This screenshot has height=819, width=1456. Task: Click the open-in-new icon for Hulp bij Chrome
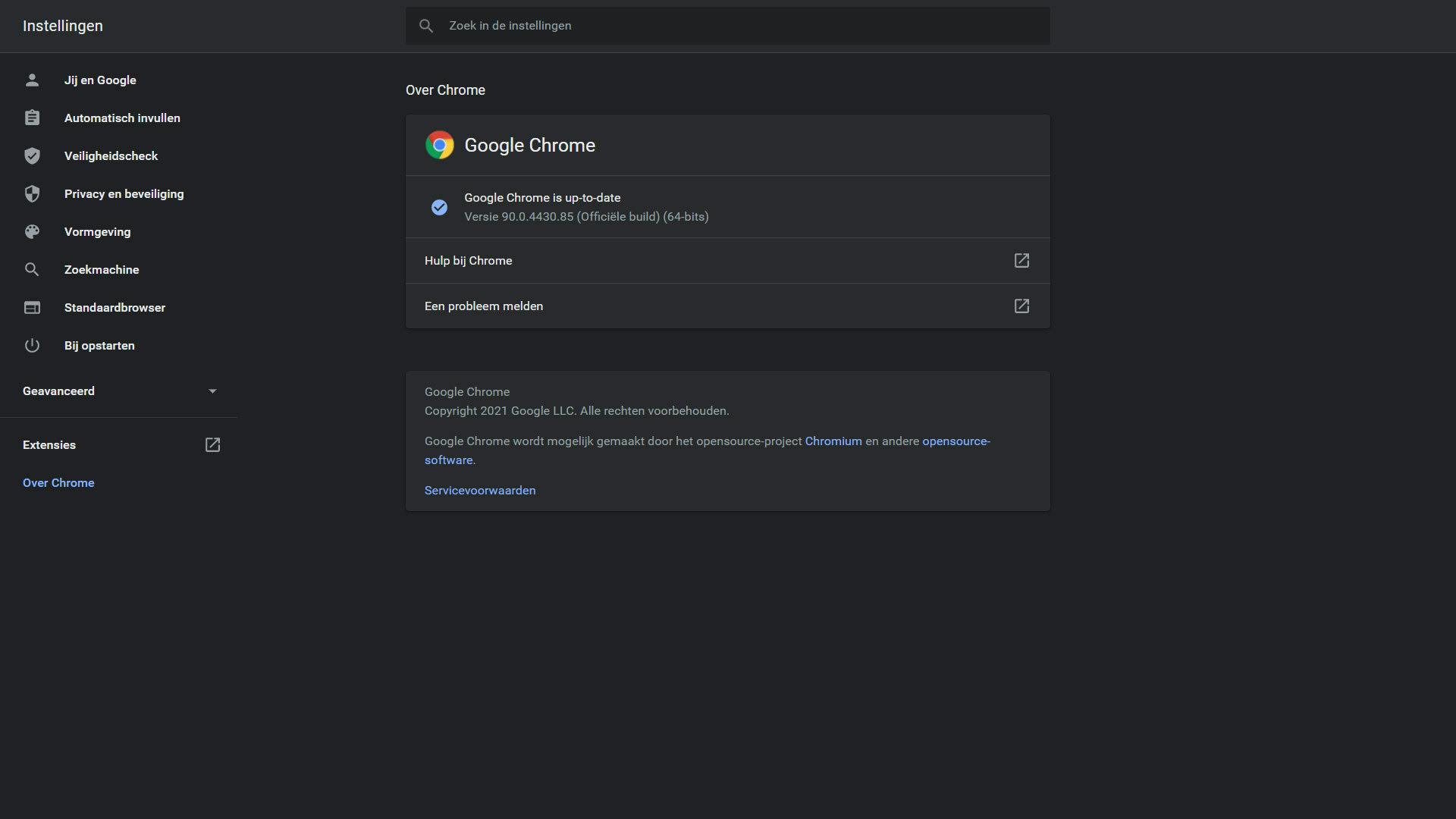[x=1021, y=260]
